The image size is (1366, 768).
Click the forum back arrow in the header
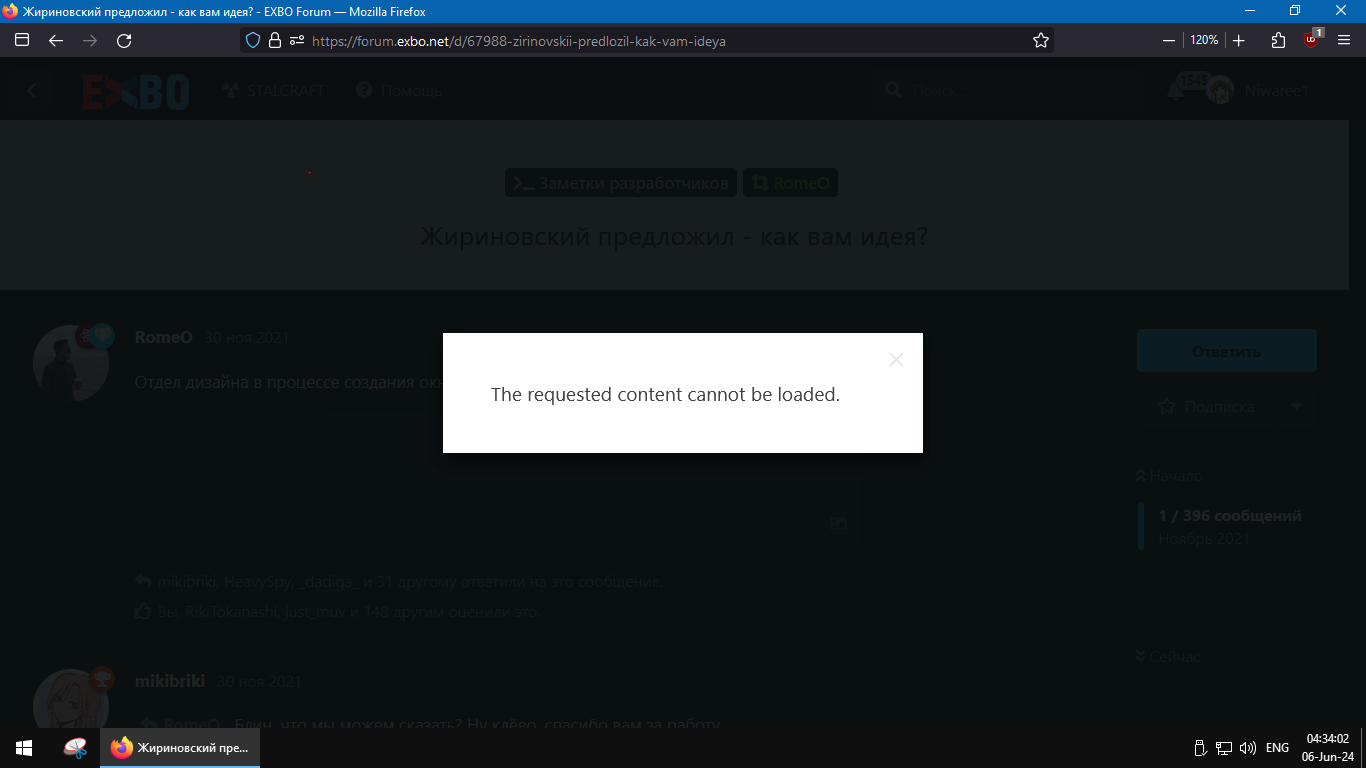tap(32, 91)
